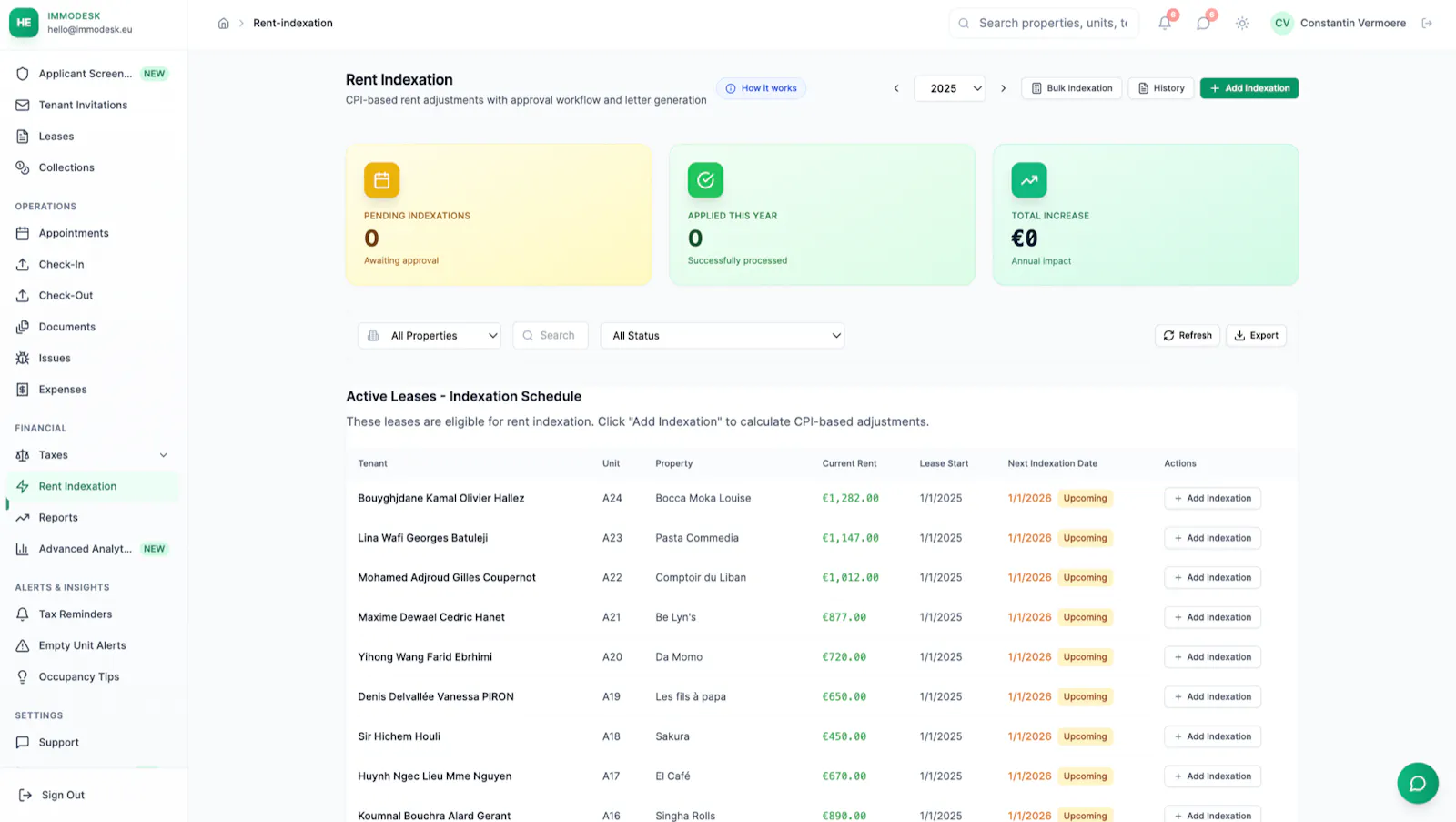This screenshot has width=1456, height=822.
Task: Click property name Comptoir du Liban
Action: pos(700,578)
